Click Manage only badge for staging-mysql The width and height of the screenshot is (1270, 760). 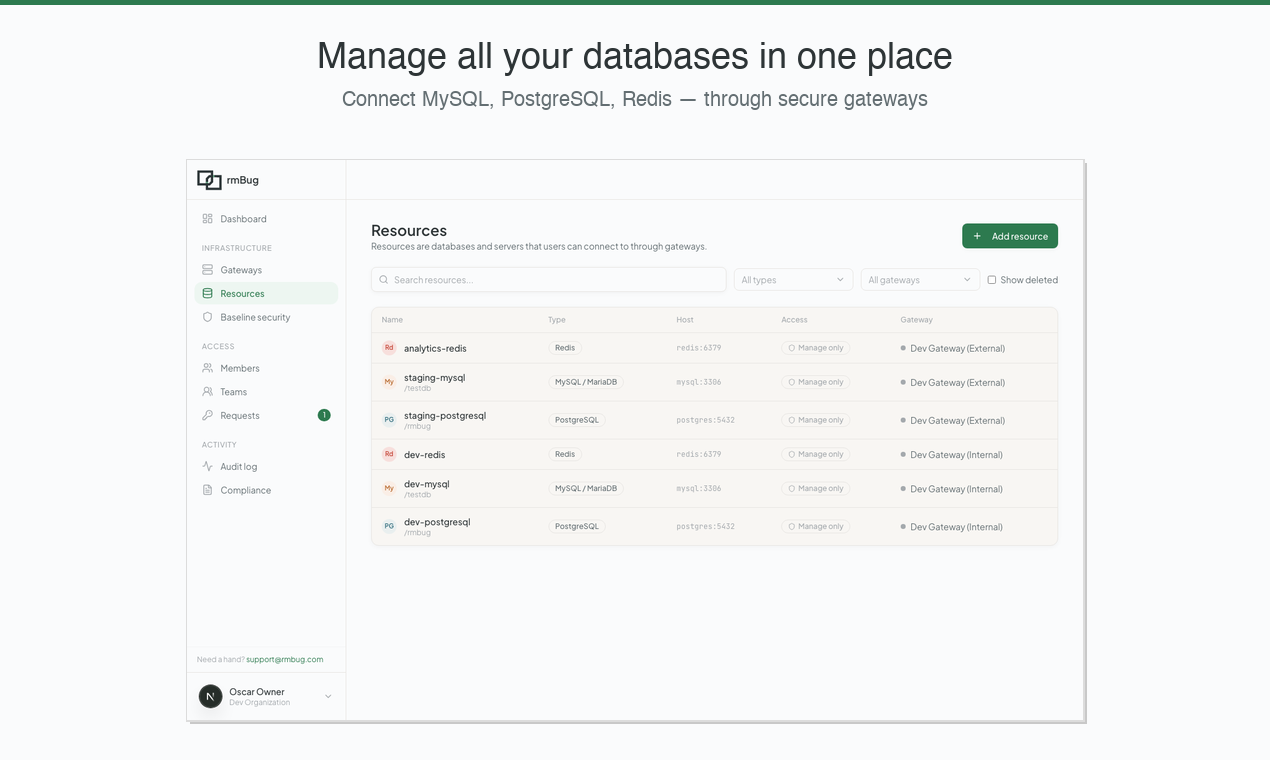[816, 382]
